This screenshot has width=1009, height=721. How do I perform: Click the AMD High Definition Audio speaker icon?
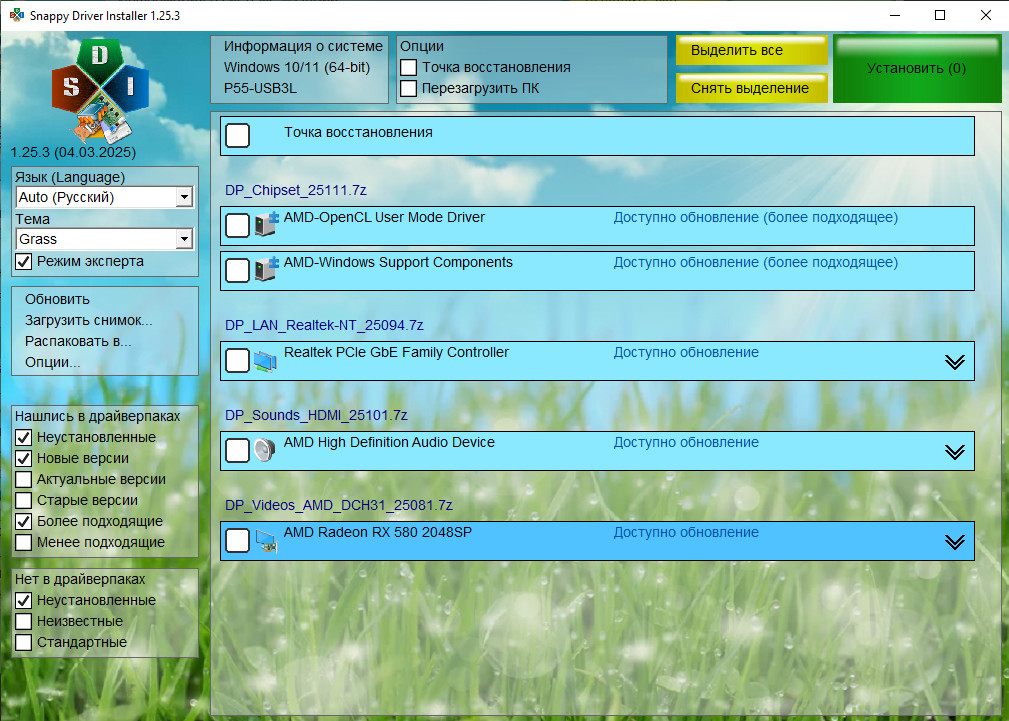click(264, 450)
